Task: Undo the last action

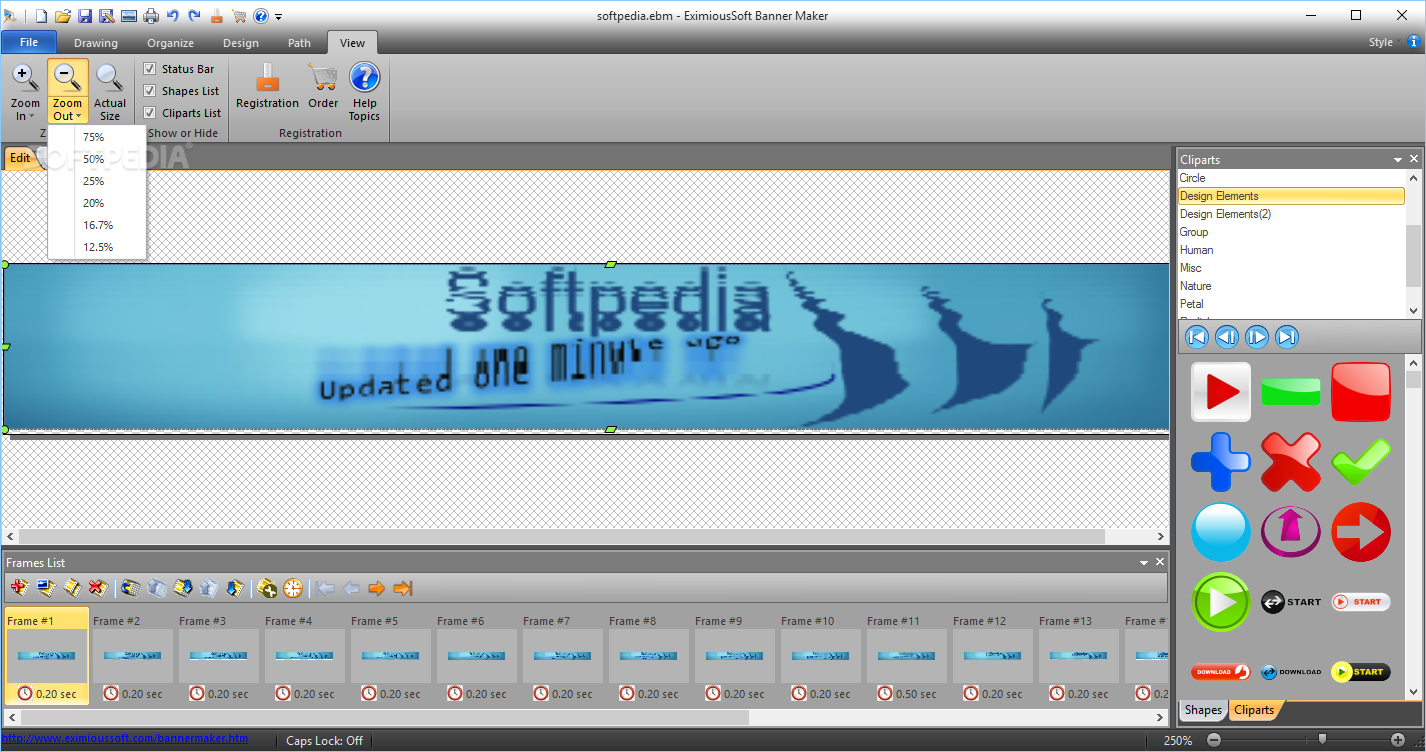Action: (173, 16)
